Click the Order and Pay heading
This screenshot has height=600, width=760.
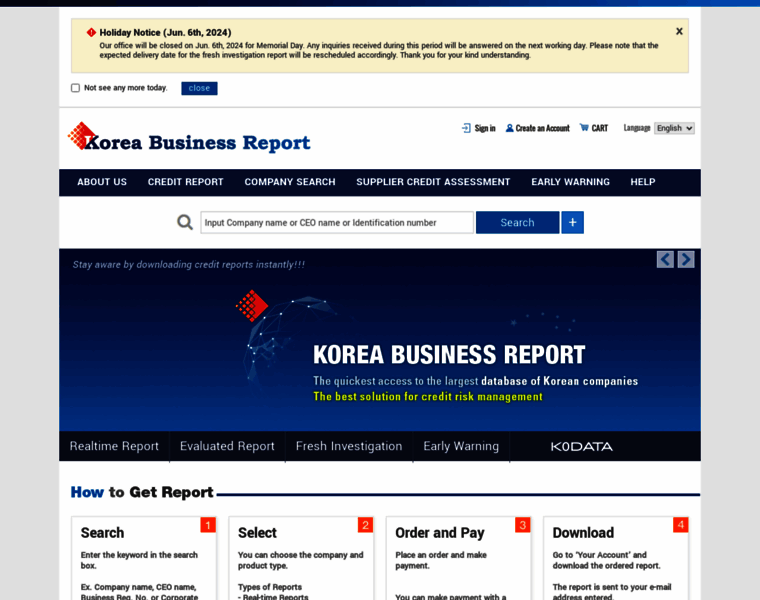[x=440, y=533]
